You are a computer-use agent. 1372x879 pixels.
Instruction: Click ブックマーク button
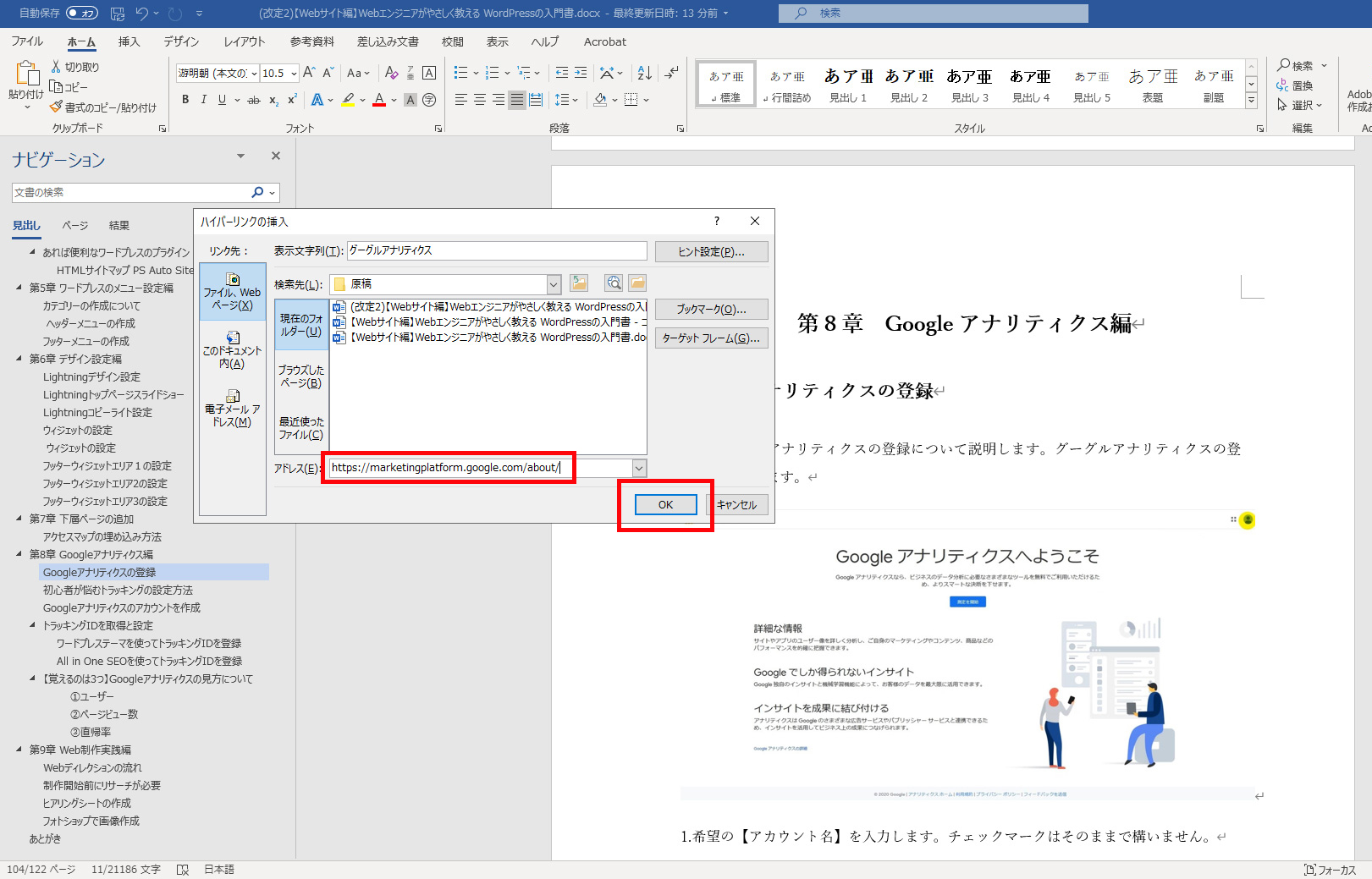712,310
